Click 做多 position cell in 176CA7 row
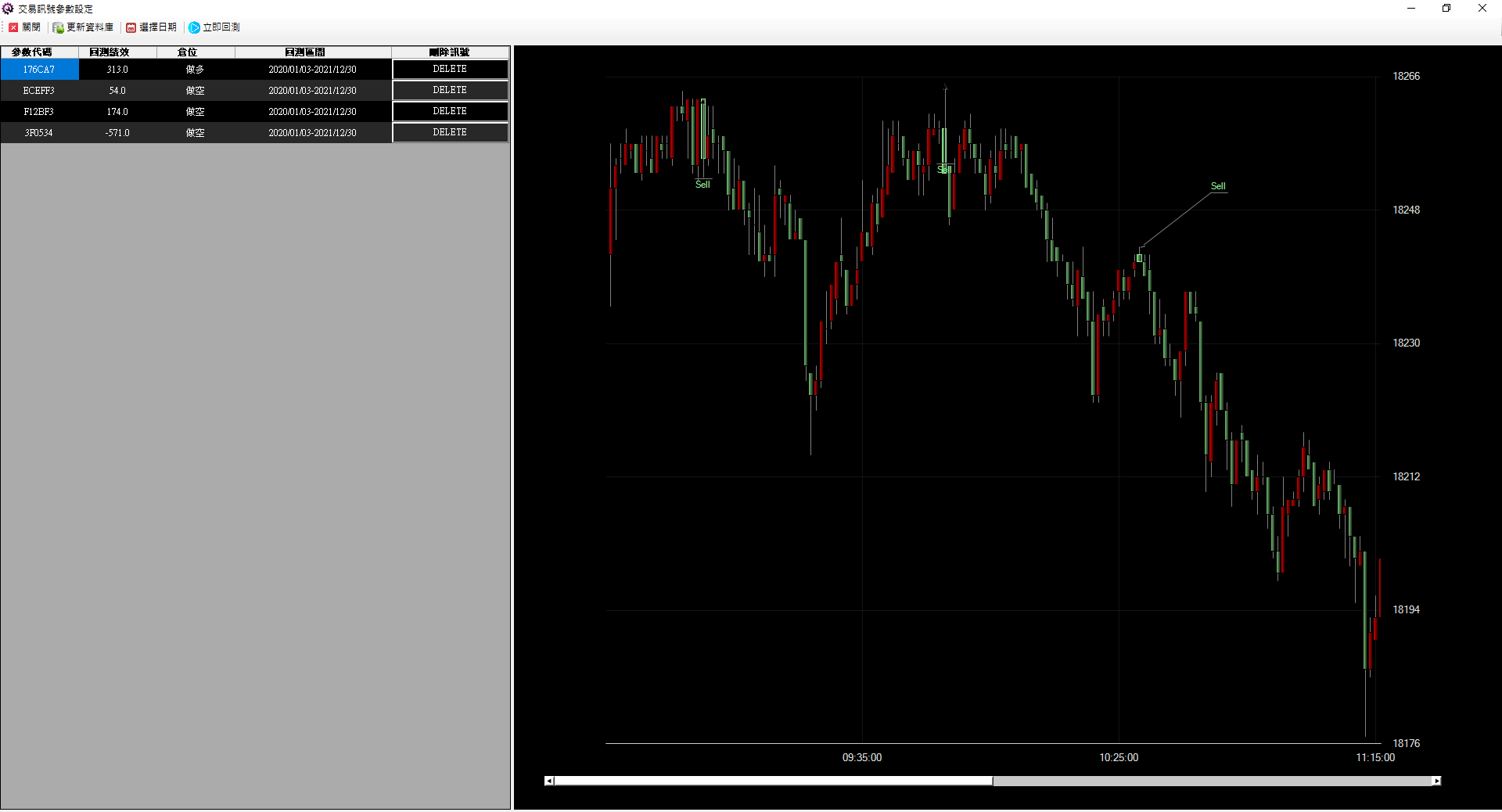The width and height of the screenshot is (1502, 812). coord(196,70)
